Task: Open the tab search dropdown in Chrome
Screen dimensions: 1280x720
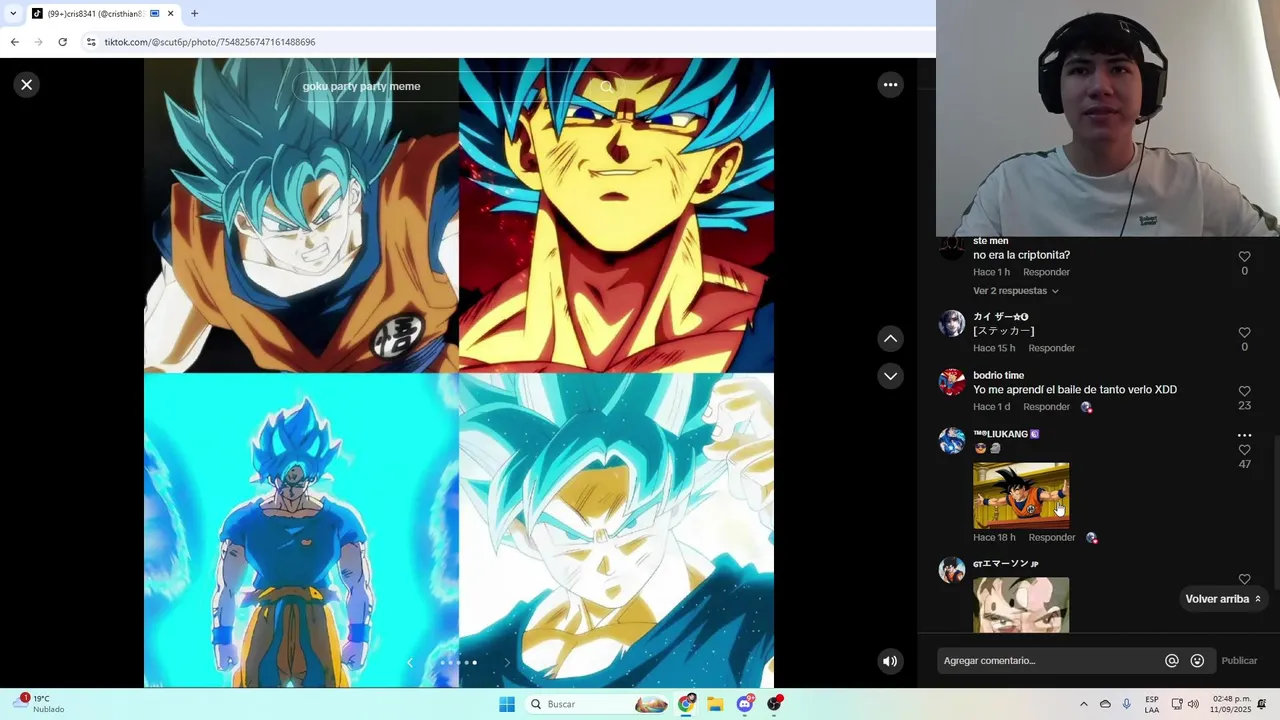Action: point(13,14)
